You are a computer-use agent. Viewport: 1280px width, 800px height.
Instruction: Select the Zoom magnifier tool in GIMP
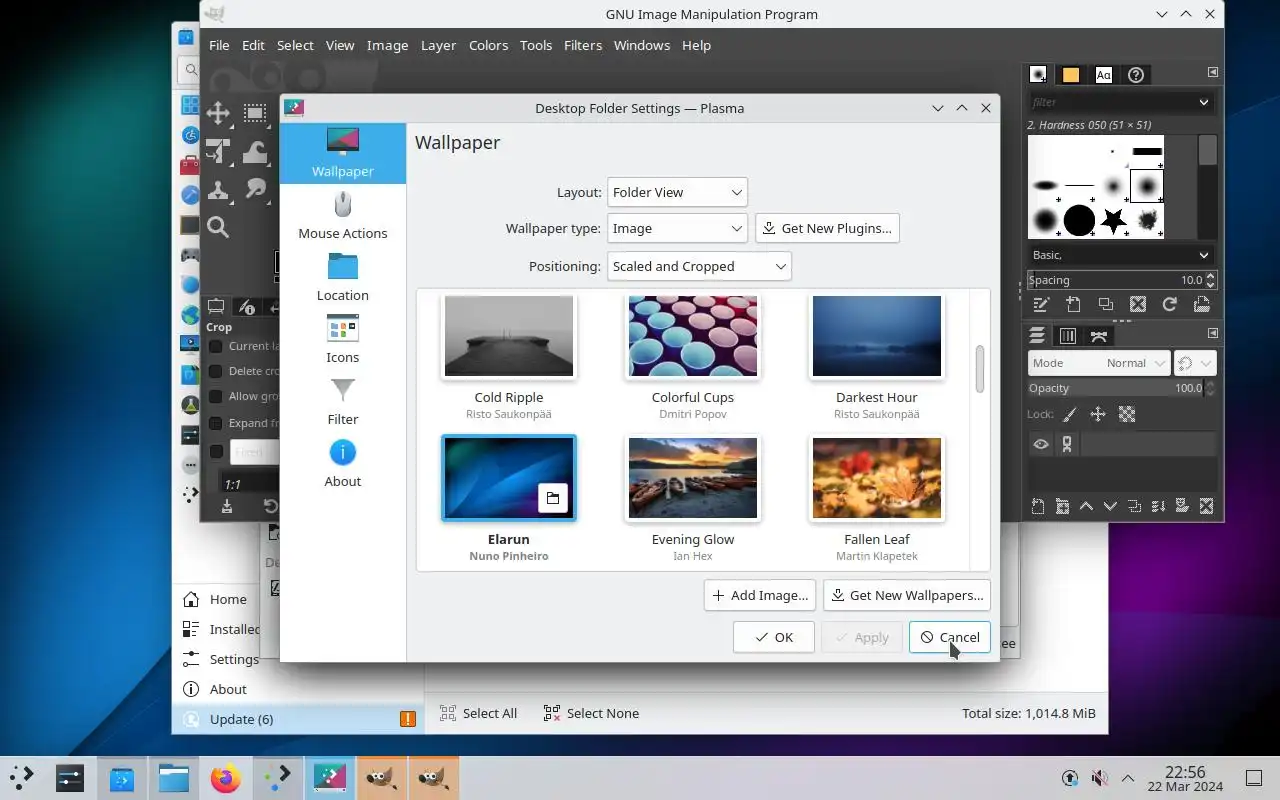click(218, 227)
